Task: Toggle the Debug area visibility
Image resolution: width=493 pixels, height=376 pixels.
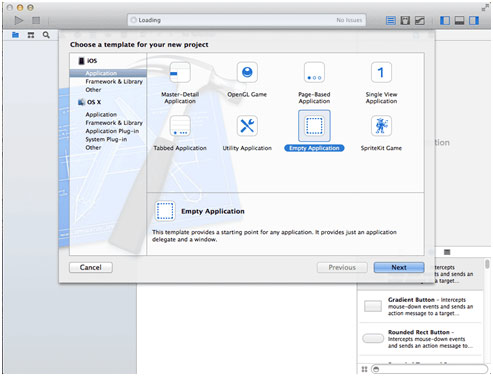Action: pos(459,21)
